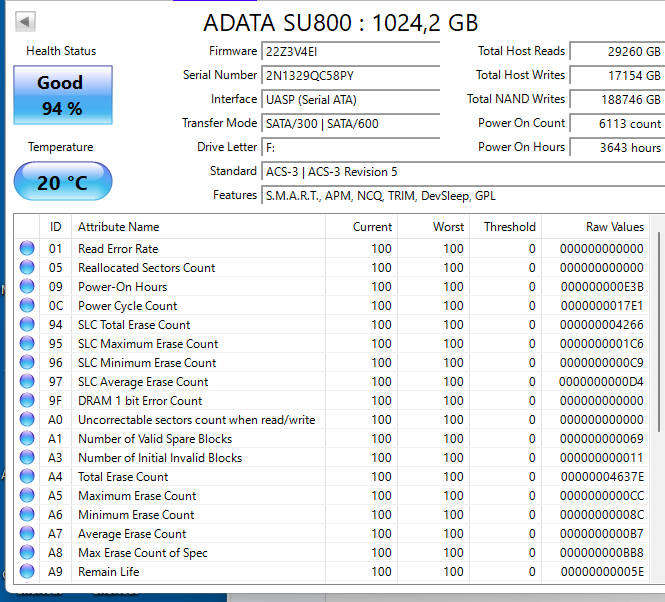Select the Power-On Hours attribute name
665x602 pixels.
pyautogui.click(x=123, y=287)
